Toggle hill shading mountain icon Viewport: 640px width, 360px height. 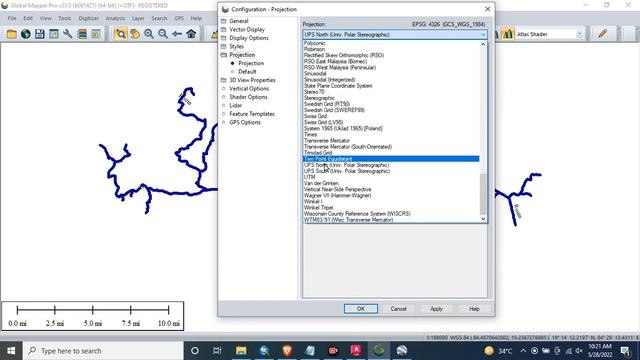pos(507,34)
